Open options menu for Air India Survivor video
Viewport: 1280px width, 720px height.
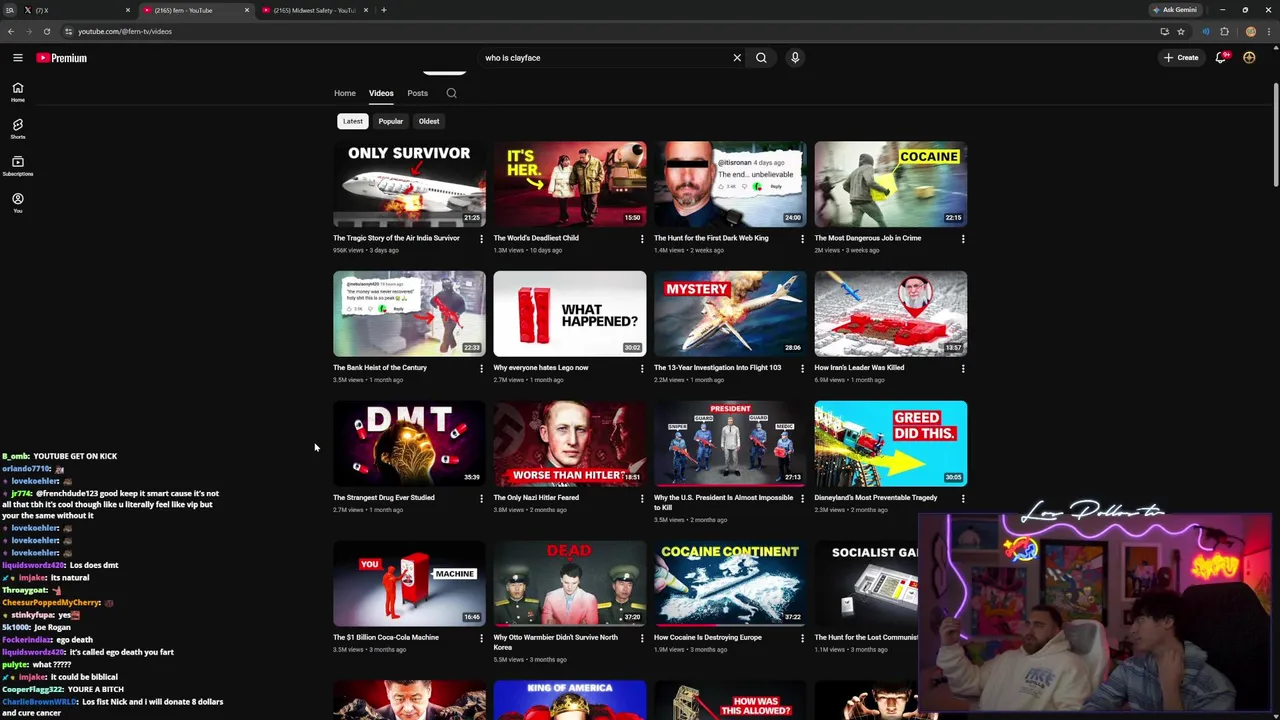[x=481, y=239]
